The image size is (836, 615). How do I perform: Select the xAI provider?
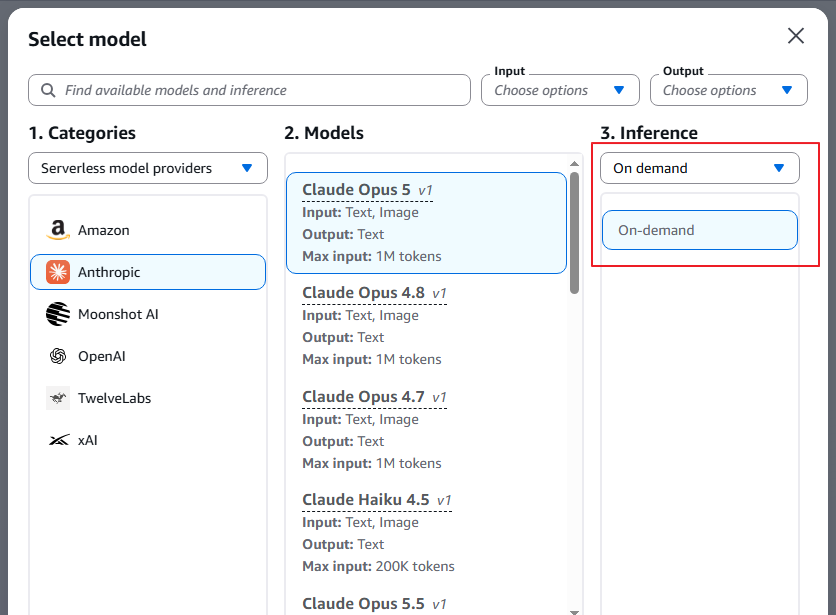click(x=148, y=441)
